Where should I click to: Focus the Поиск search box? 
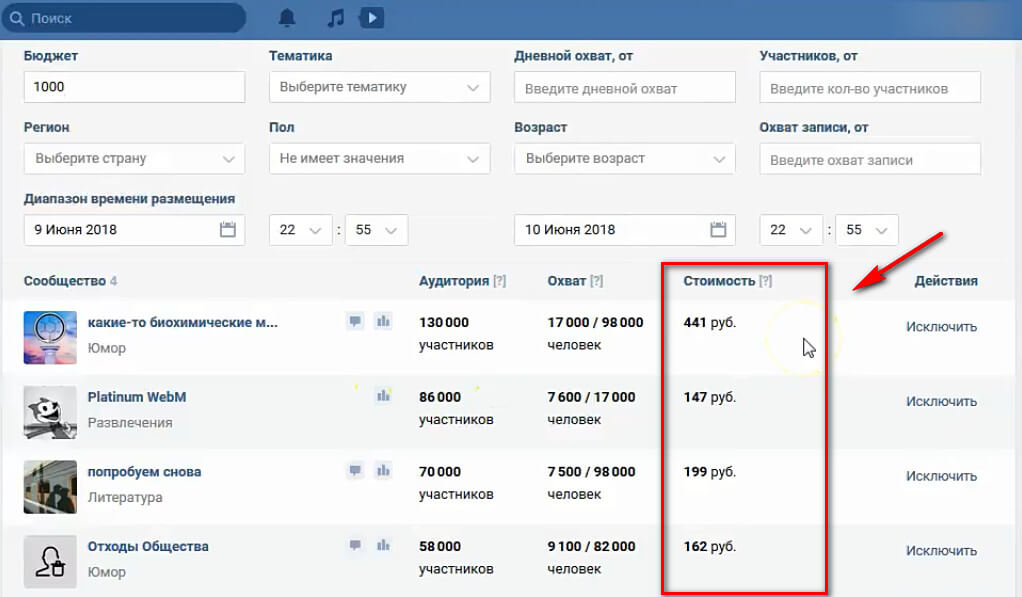[x=130, y=18]
